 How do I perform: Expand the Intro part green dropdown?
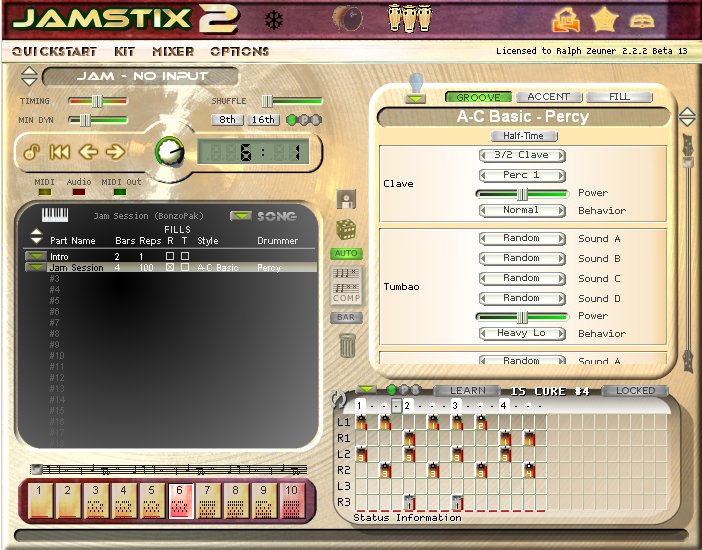[35, 257]
